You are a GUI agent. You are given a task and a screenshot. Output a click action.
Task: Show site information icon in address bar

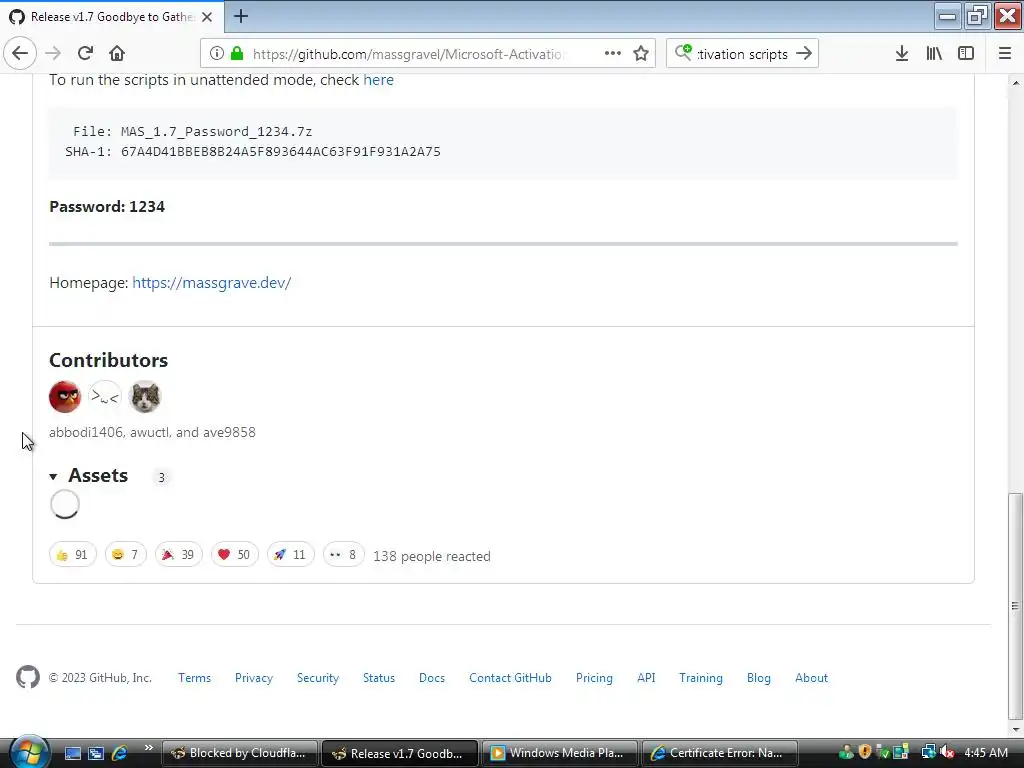[217, 54]
